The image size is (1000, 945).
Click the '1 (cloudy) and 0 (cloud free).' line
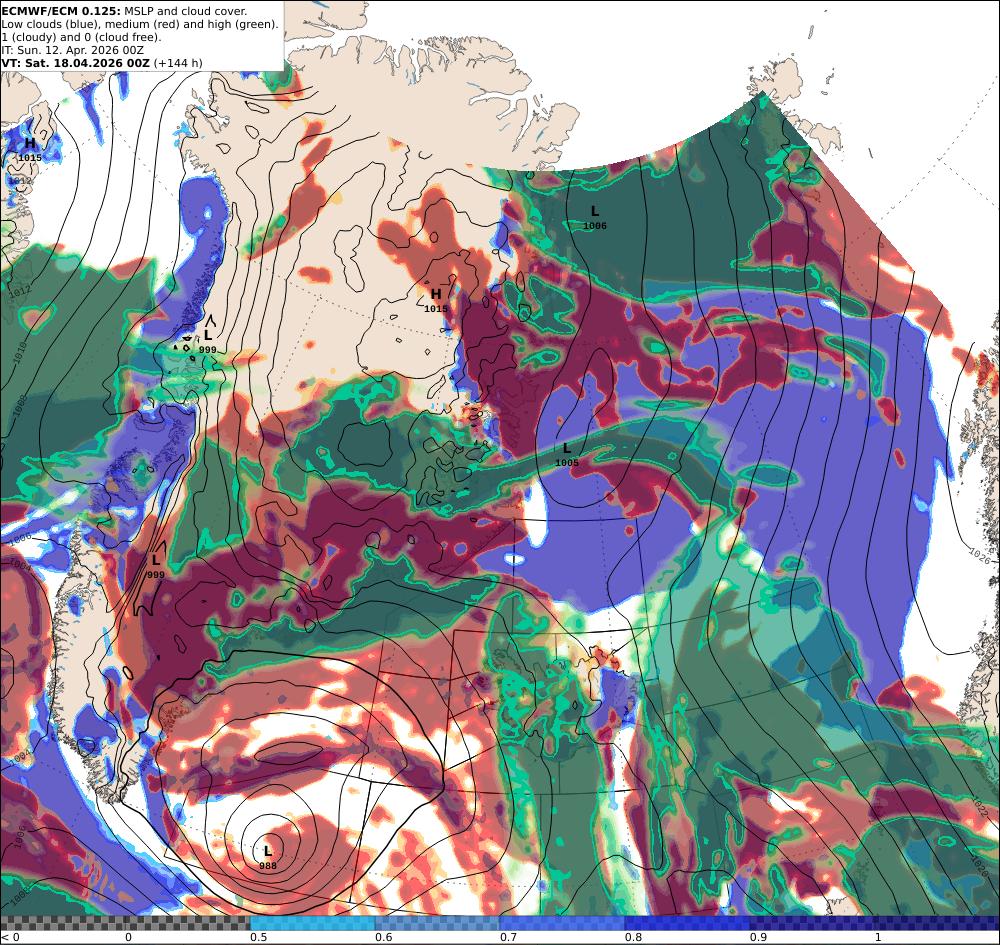(81, 37)
